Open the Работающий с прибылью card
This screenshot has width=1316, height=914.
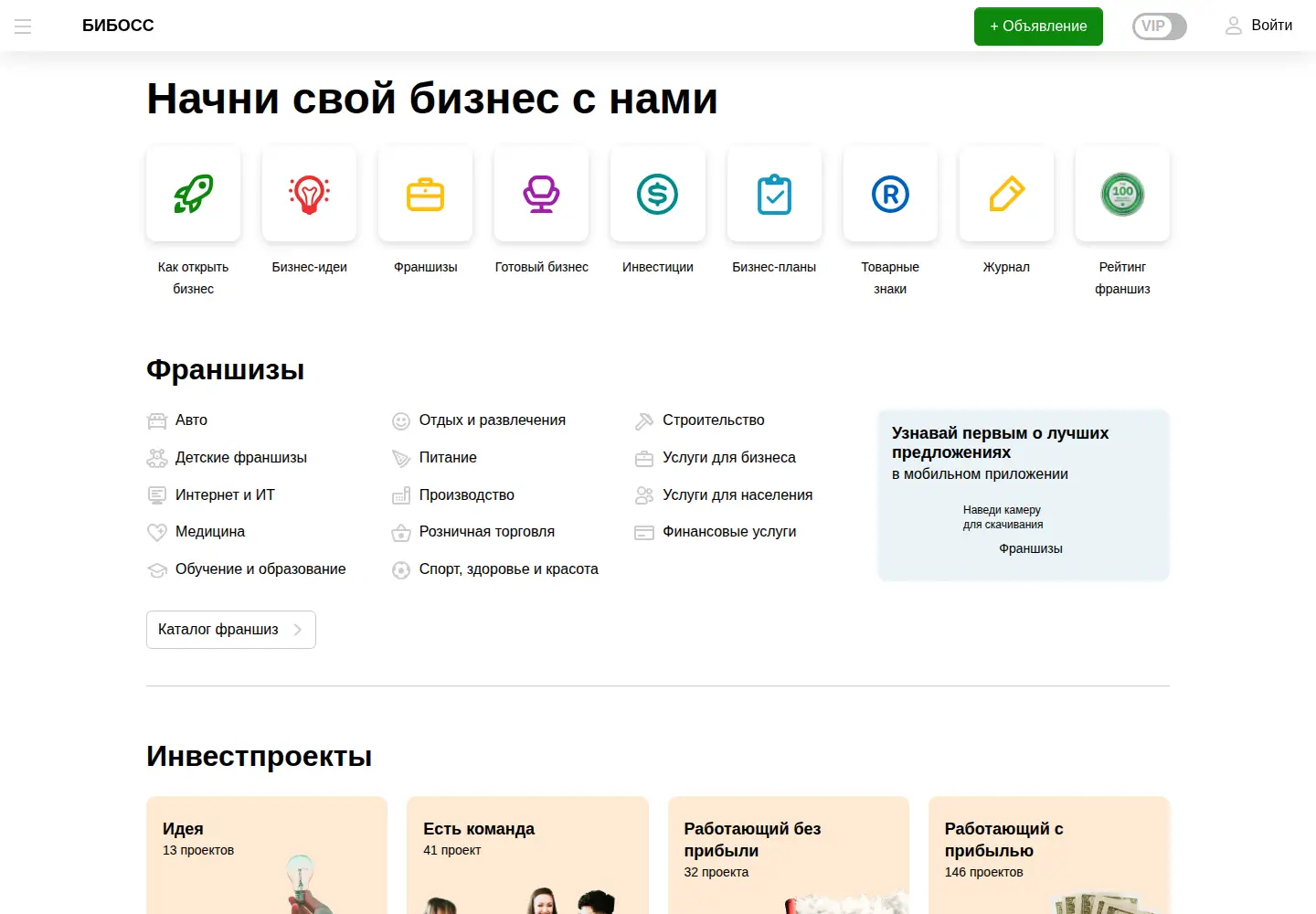(1049, 856)
